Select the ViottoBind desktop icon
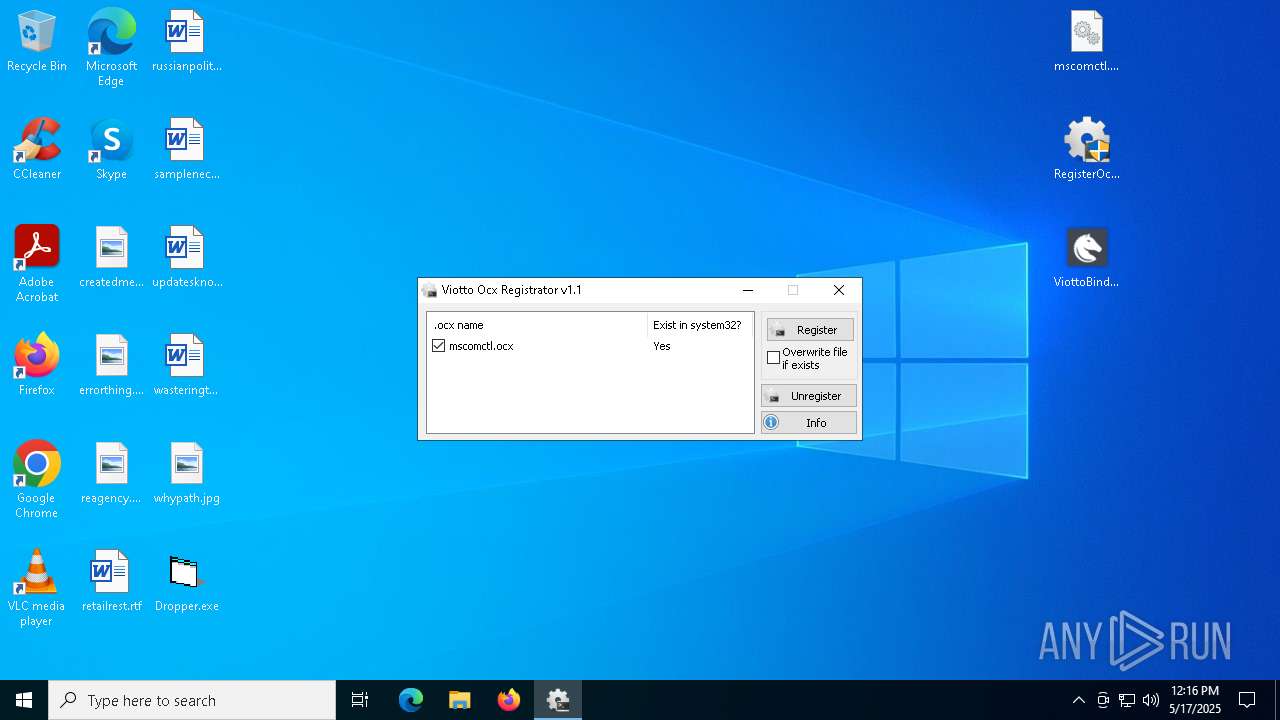 1086,258
